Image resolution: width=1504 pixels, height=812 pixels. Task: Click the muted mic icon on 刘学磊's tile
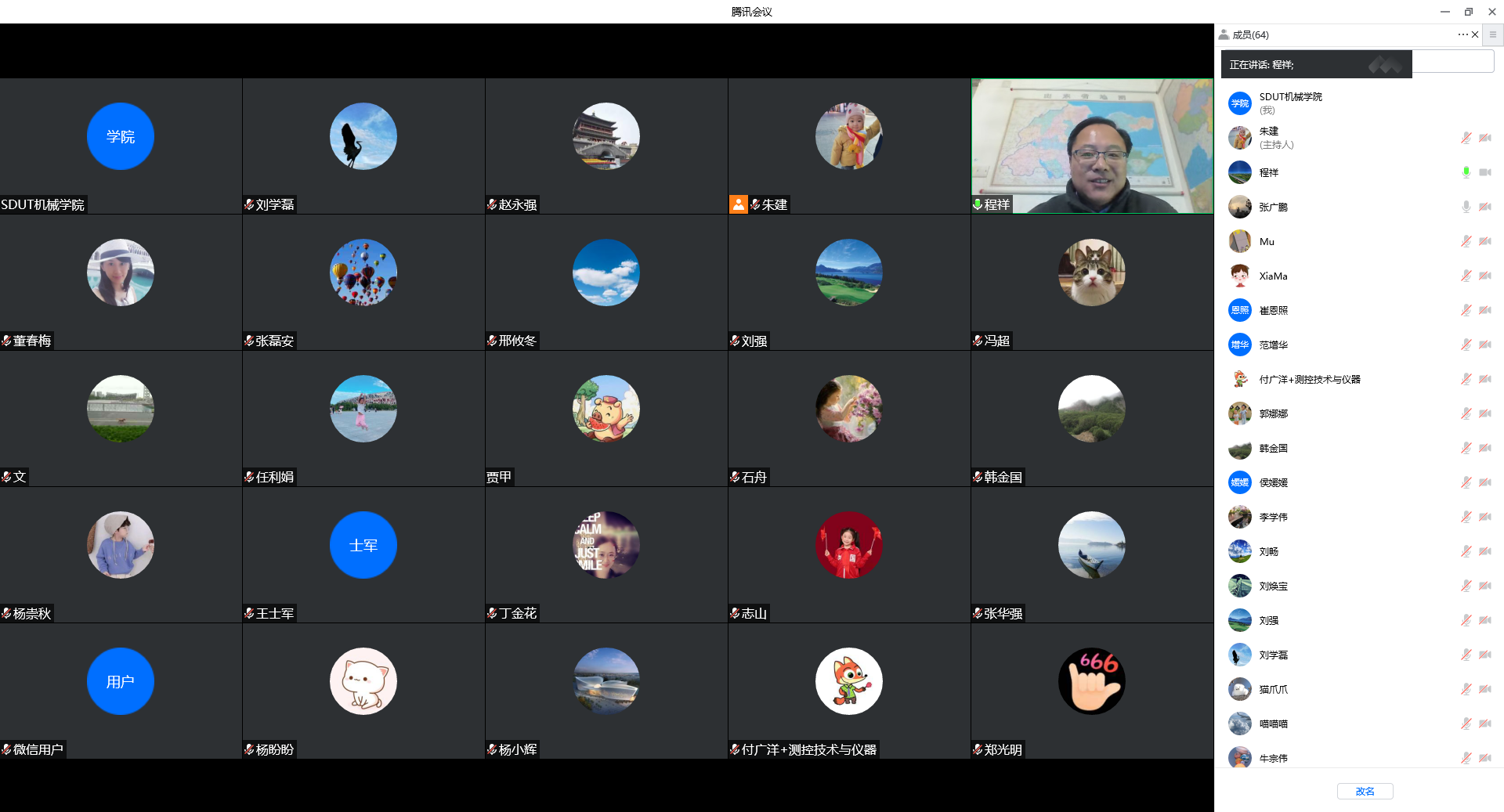[249, 204]
